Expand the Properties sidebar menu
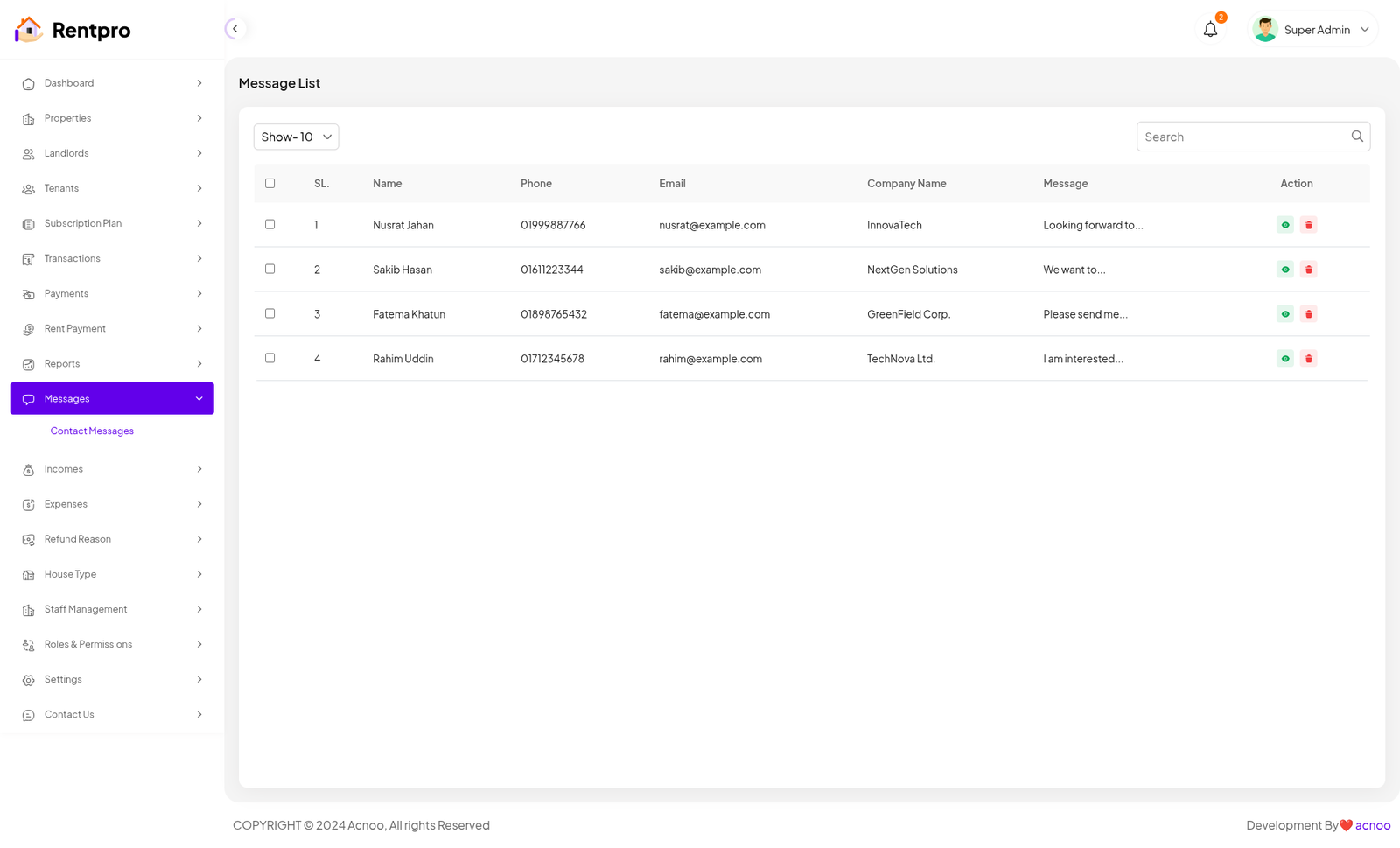 [112, 118]
